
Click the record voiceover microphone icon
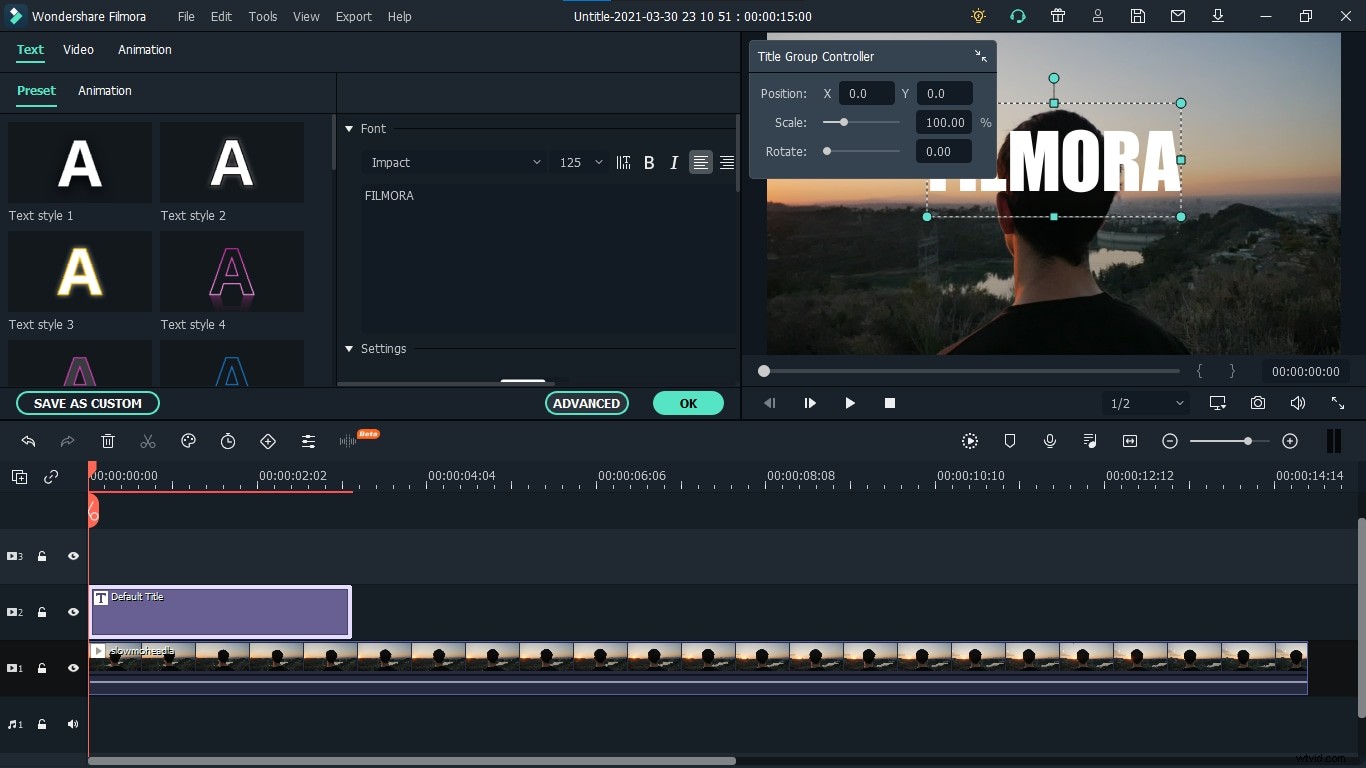pyautogui.click(x=1050, y=441)
